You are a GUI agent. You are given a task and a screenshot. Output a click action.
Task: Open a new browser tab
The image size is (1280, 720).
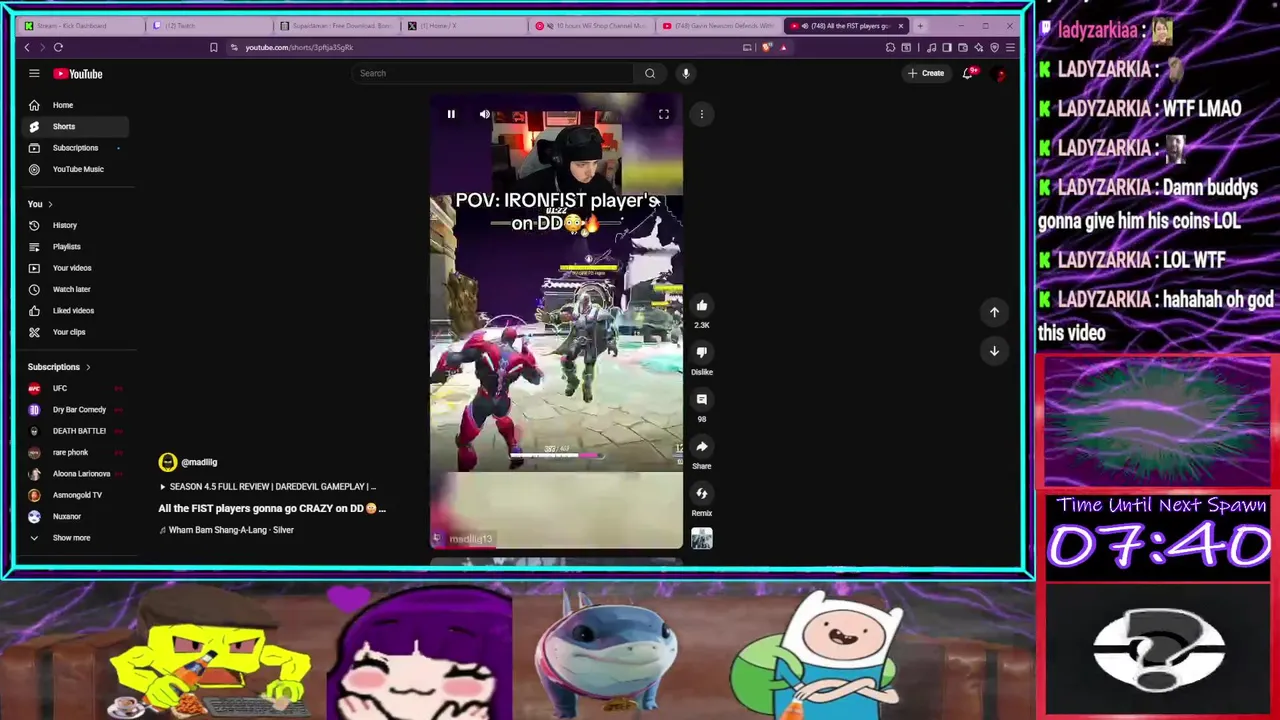[x=920, y=26]
